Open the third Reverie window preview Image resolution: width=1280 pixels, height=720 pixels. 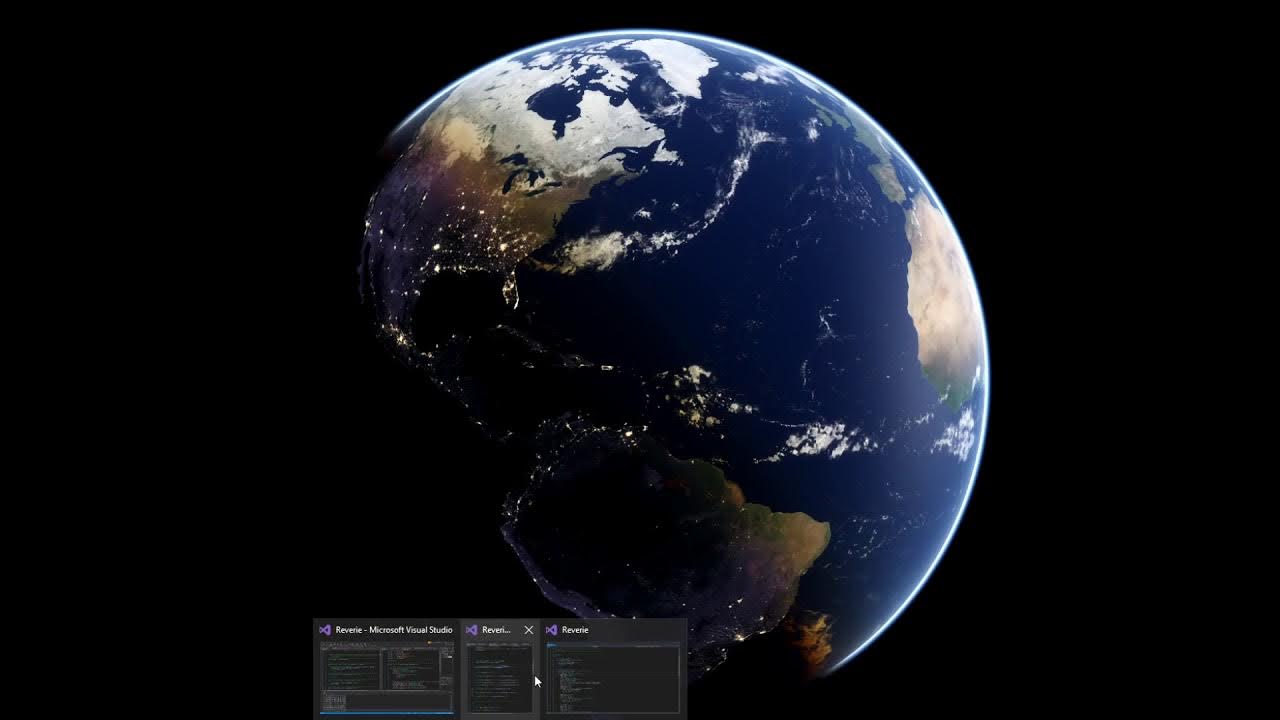point(613,677)
